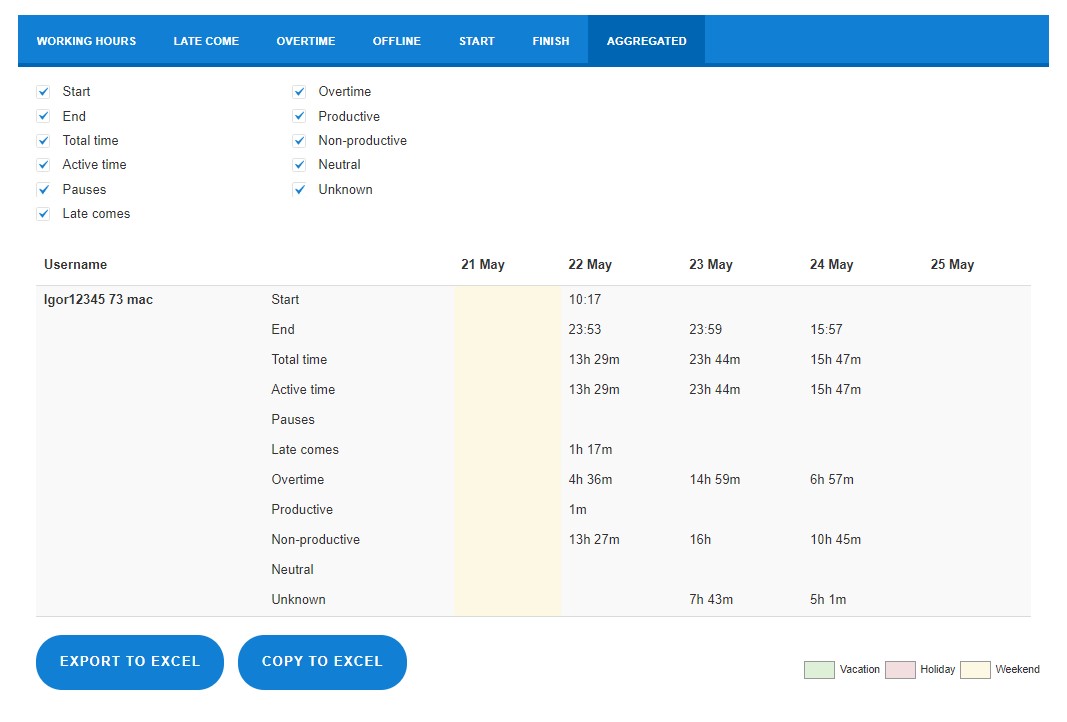Toggle the Unknown checkbox
1067x722 pixels.
tap(299, 189)
